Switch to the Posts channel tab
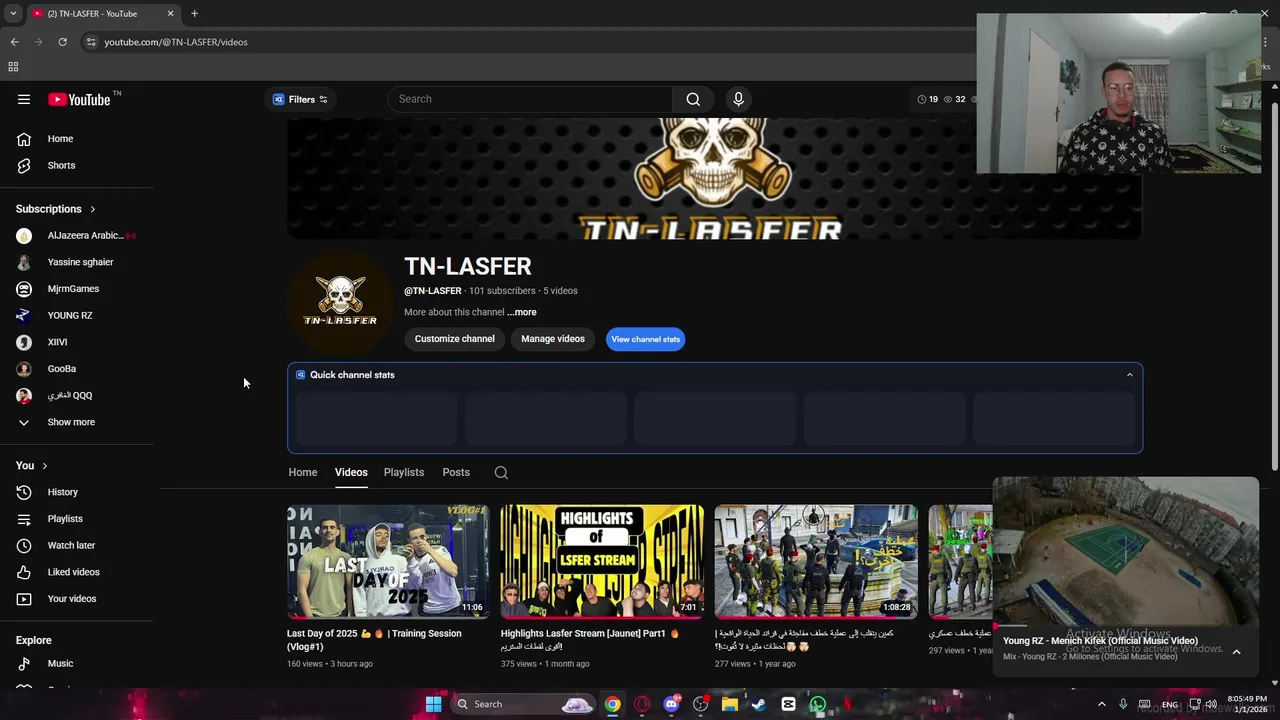The image size is (1280, 720). (x=456, y=472)
